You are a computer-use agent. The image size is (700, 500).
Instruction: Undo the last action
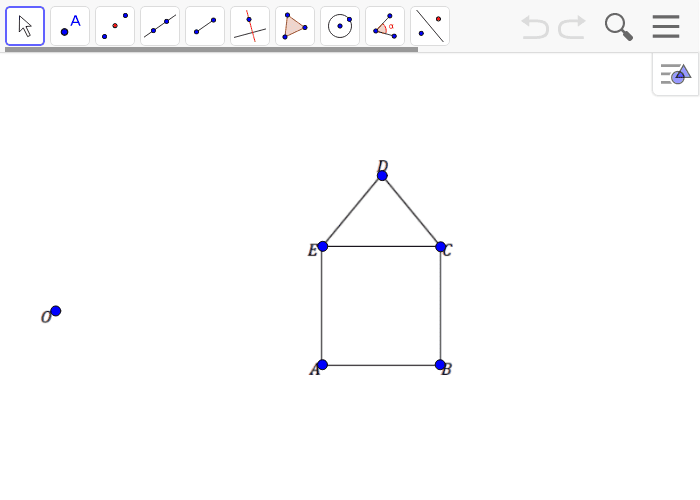(535, 27)
